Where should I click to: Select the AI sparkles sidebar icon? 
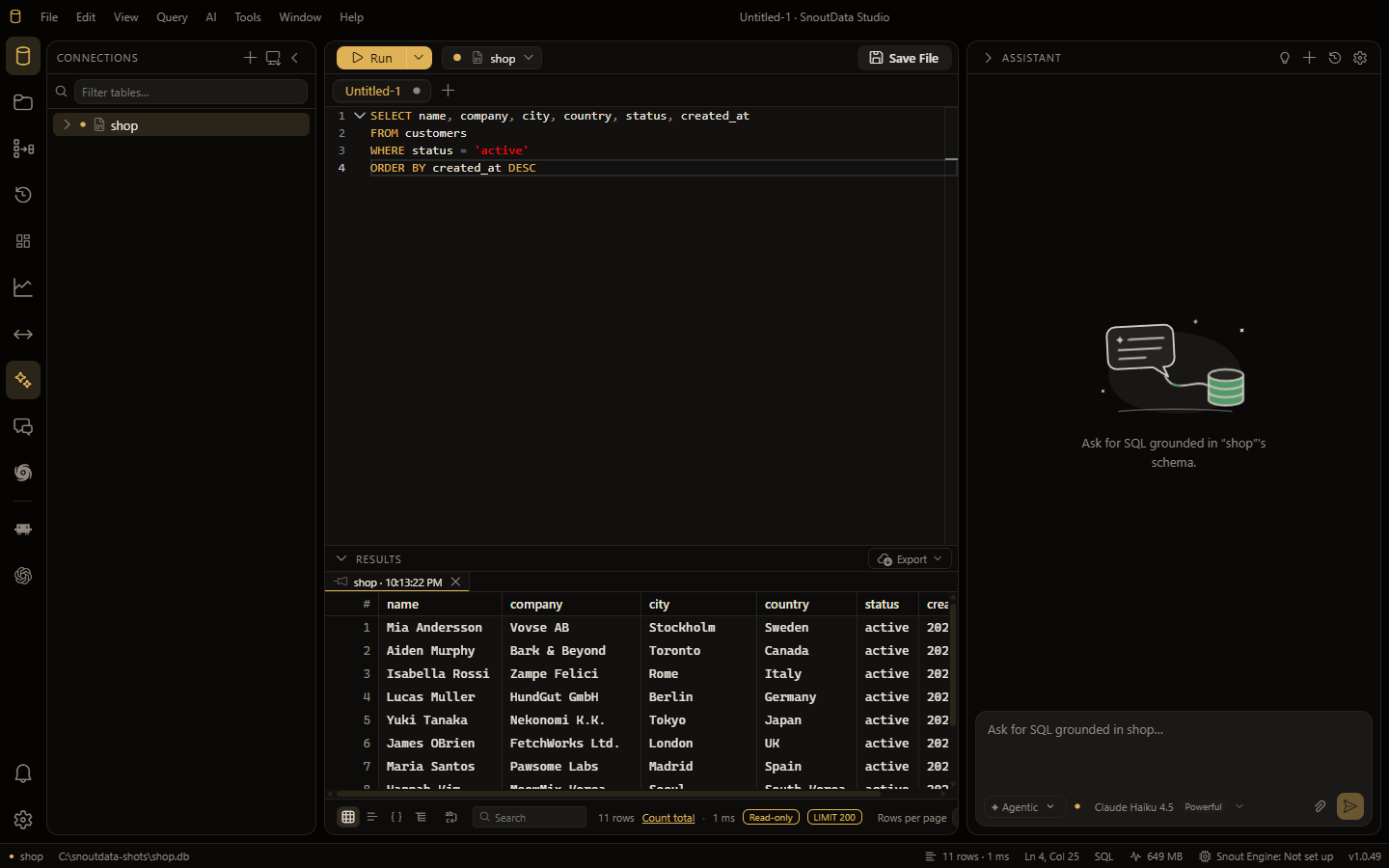23,380
